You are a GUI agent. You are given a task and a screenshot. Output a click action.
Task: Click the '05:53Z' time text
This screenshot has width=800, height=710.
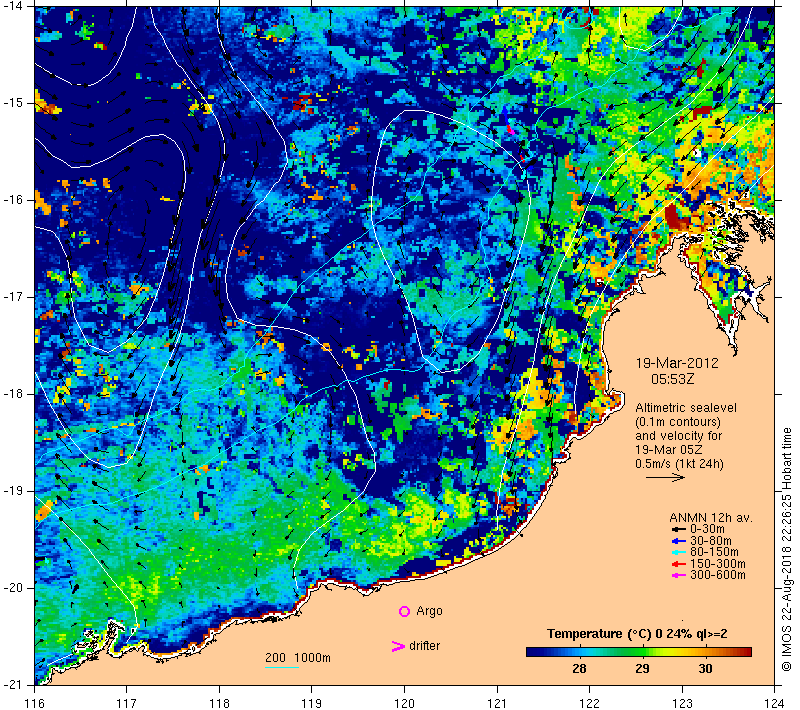tap(672, 379)
